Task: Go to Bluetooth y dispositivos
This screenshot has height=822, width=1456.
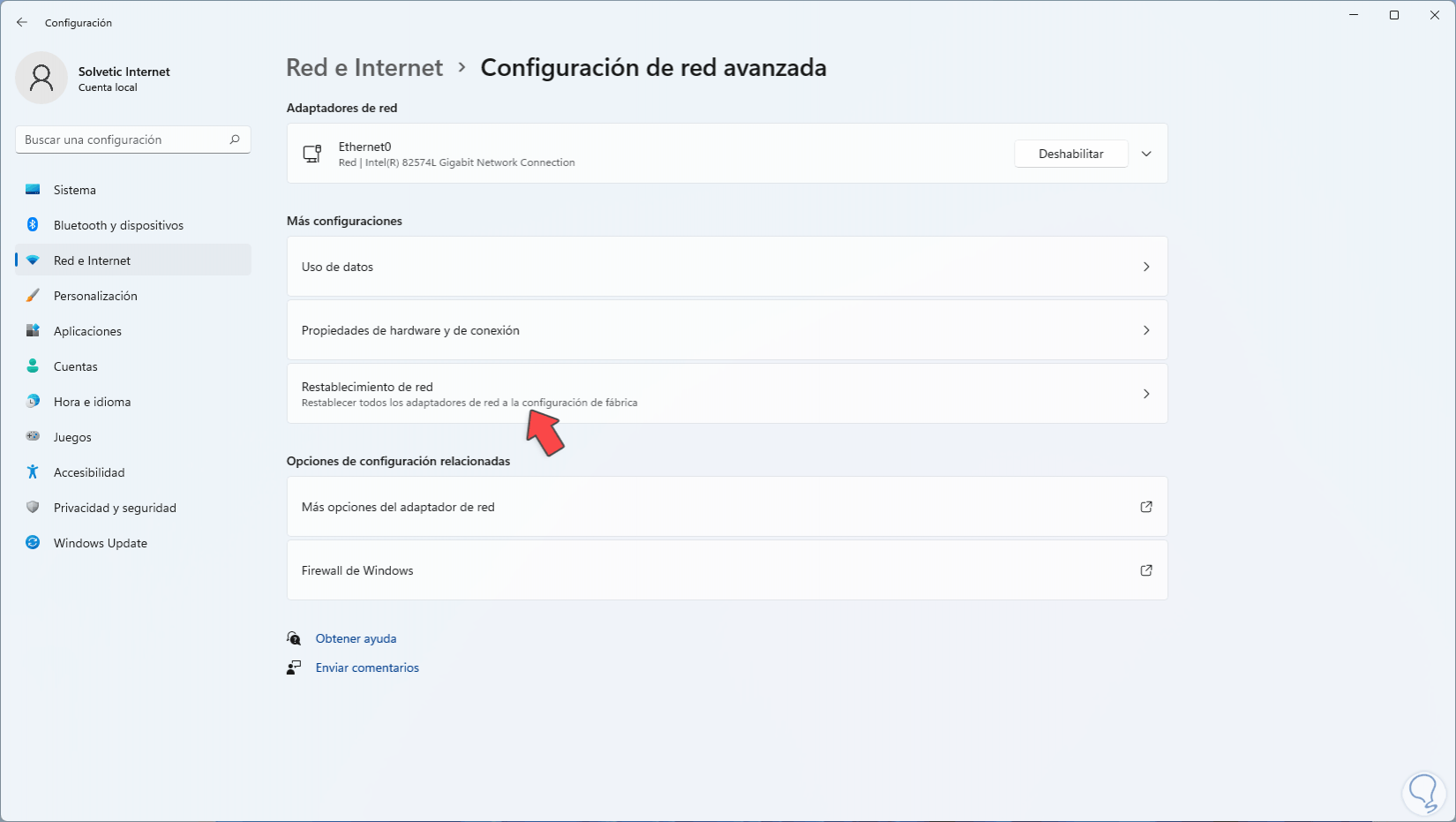Action: point(133,225)
